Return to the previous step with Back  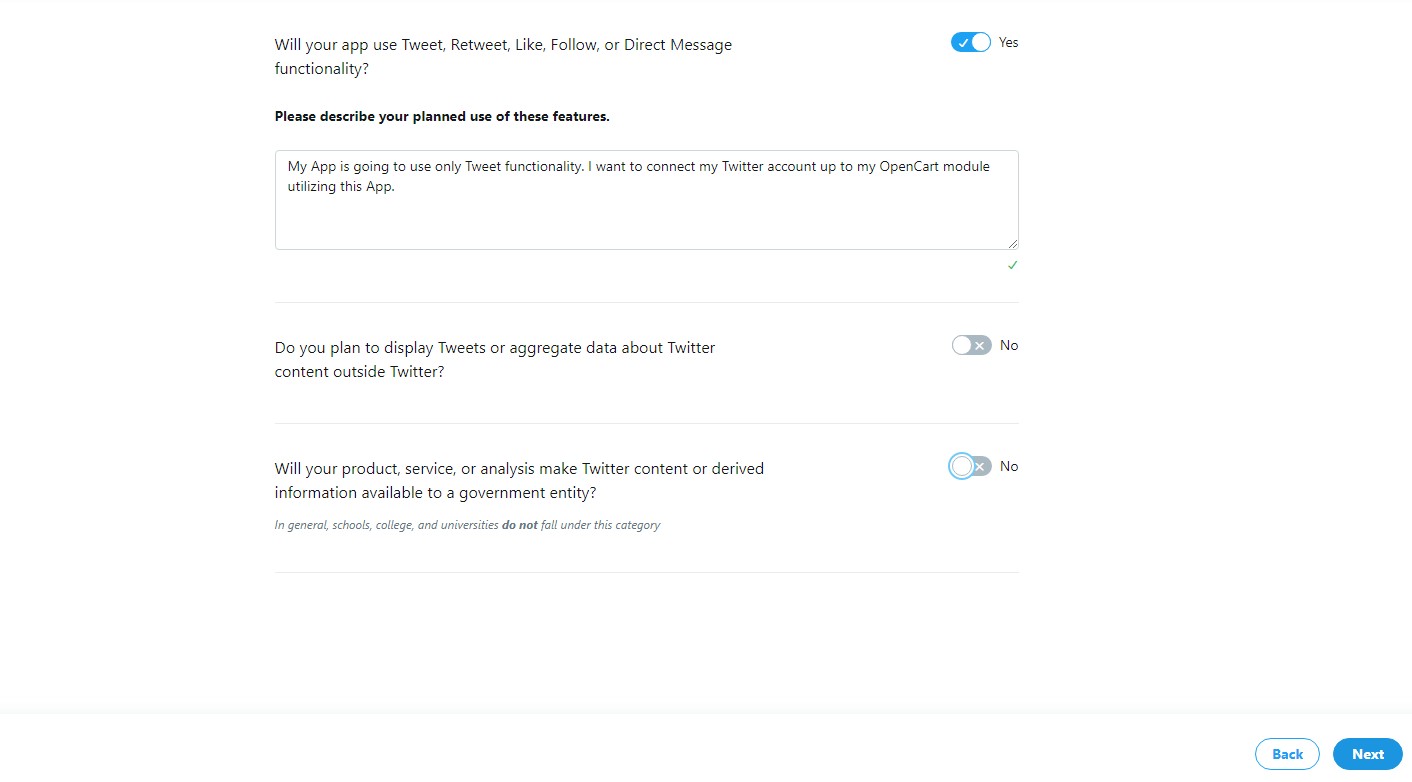tap(1287, 754)
